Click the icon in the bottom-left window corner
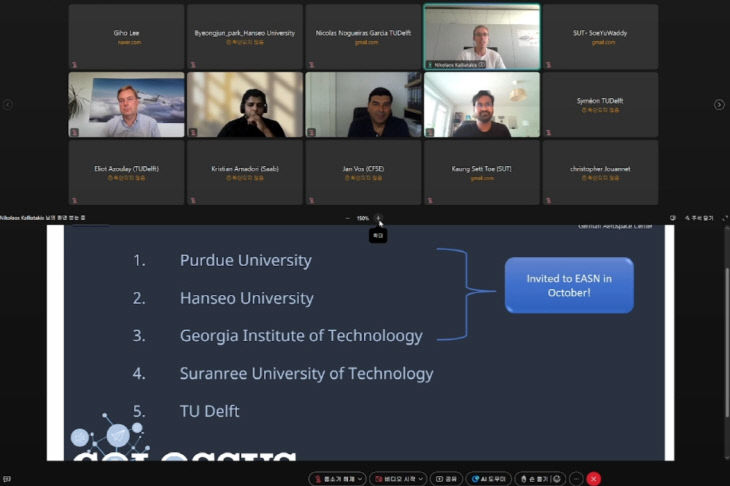This screenshot has height=486, width=730. coord(7,479)
